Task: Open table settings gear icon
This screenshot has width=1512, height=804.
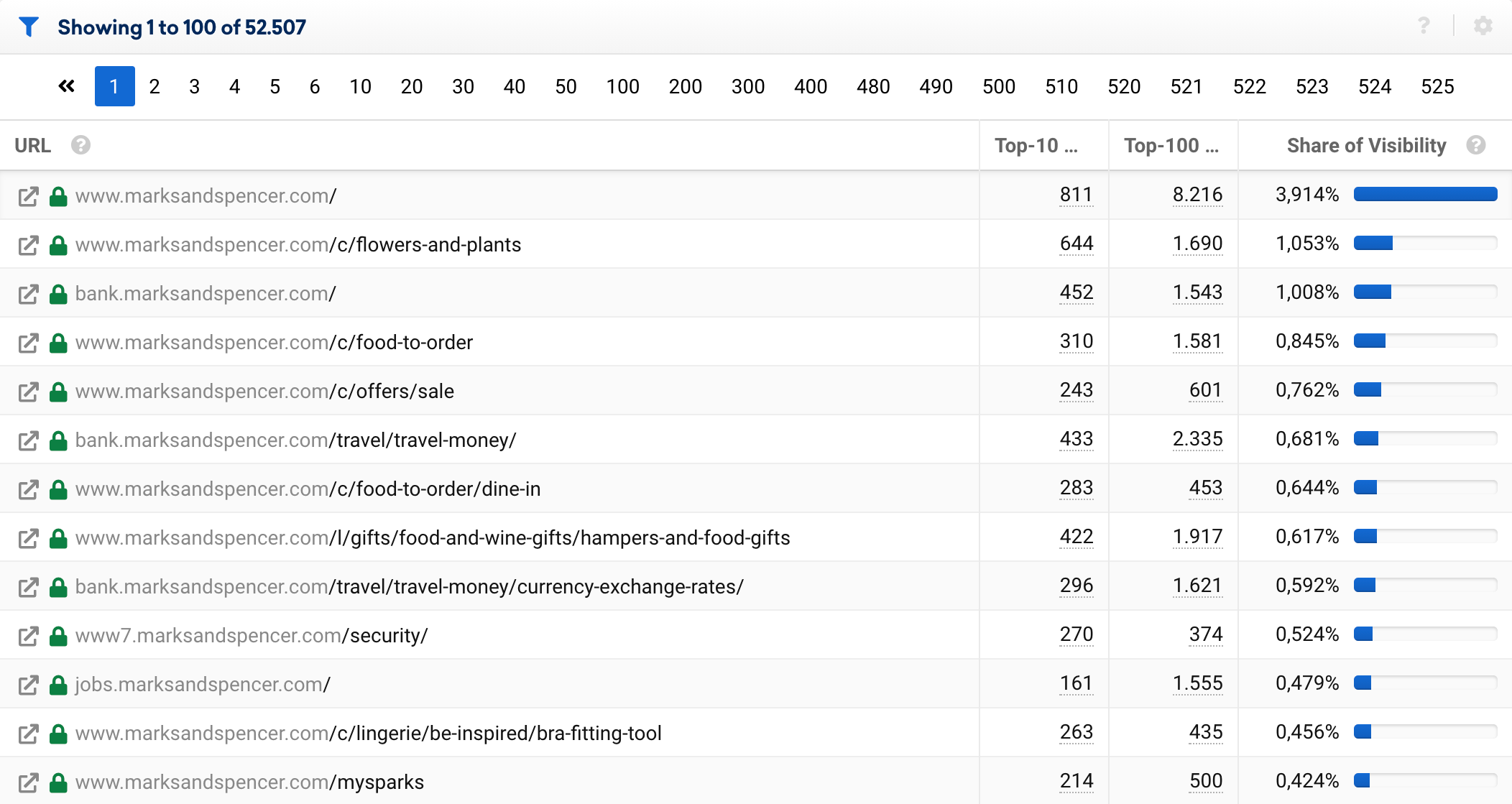Action: (1483, 26)
